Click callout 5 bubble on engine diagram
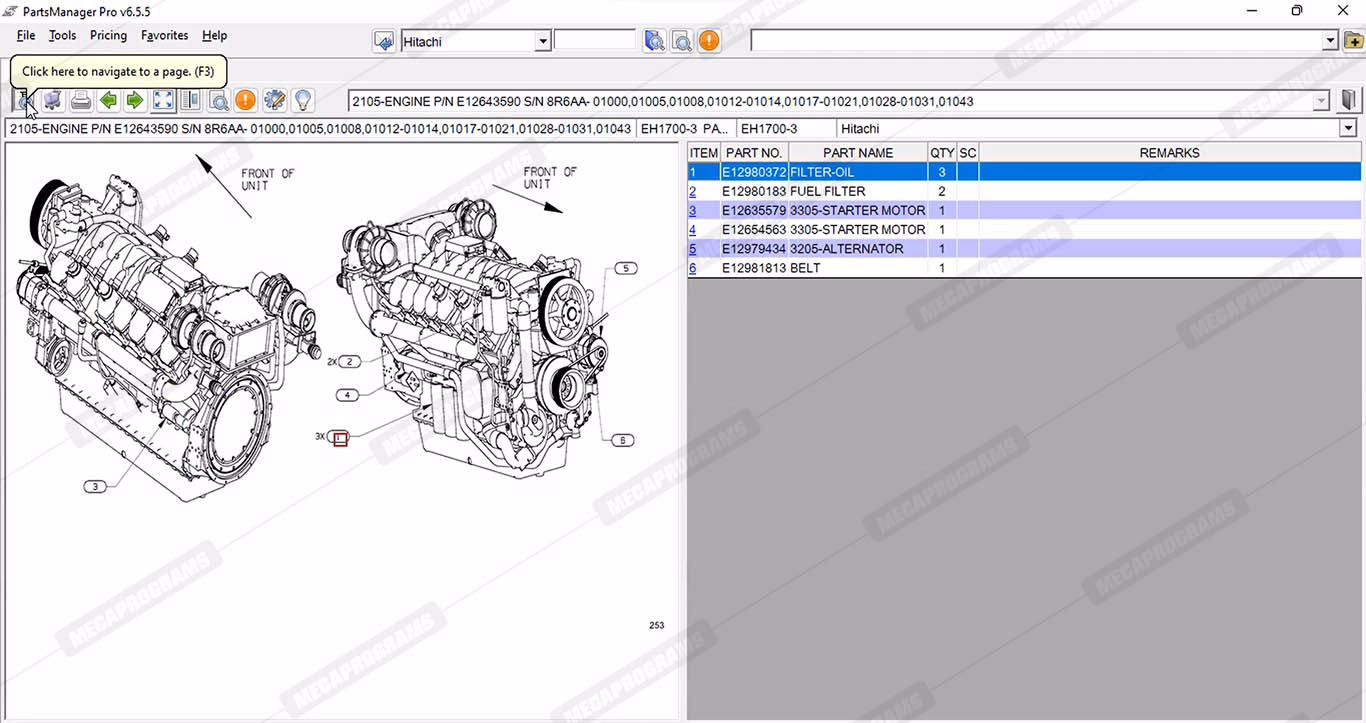 click(625, 268)
